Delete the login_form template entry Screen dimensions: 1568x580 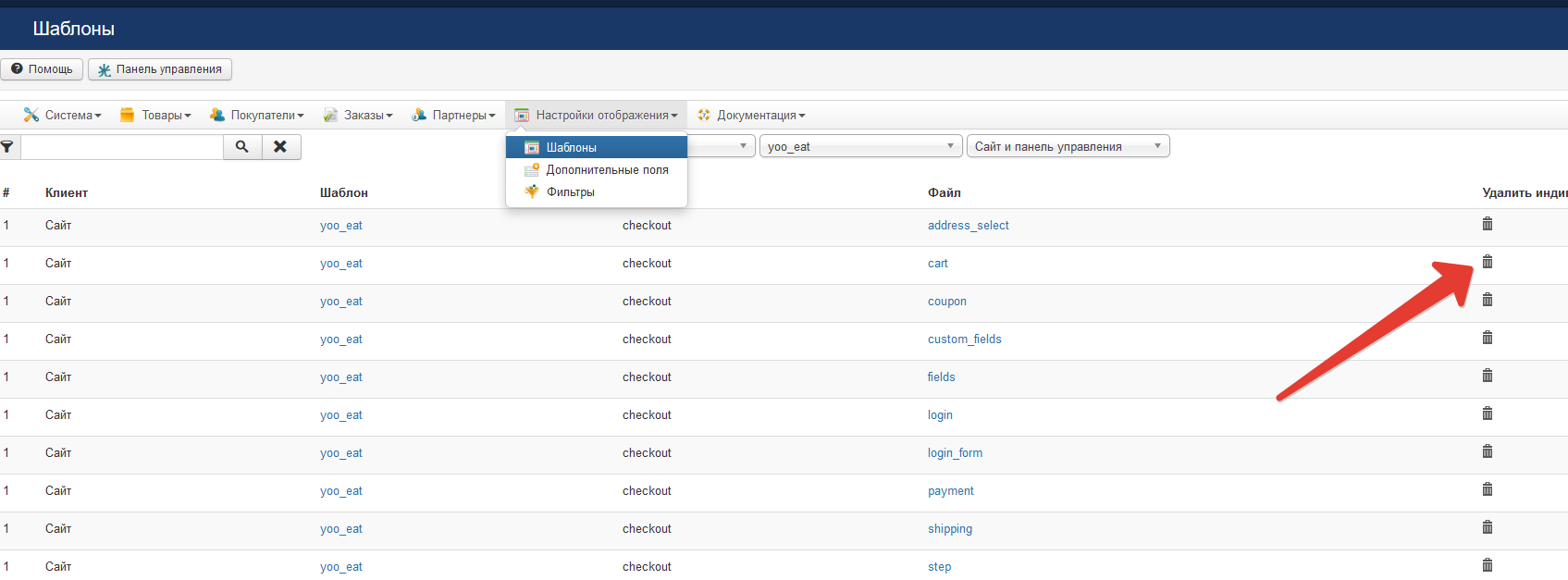click(x=1488, y=451)
